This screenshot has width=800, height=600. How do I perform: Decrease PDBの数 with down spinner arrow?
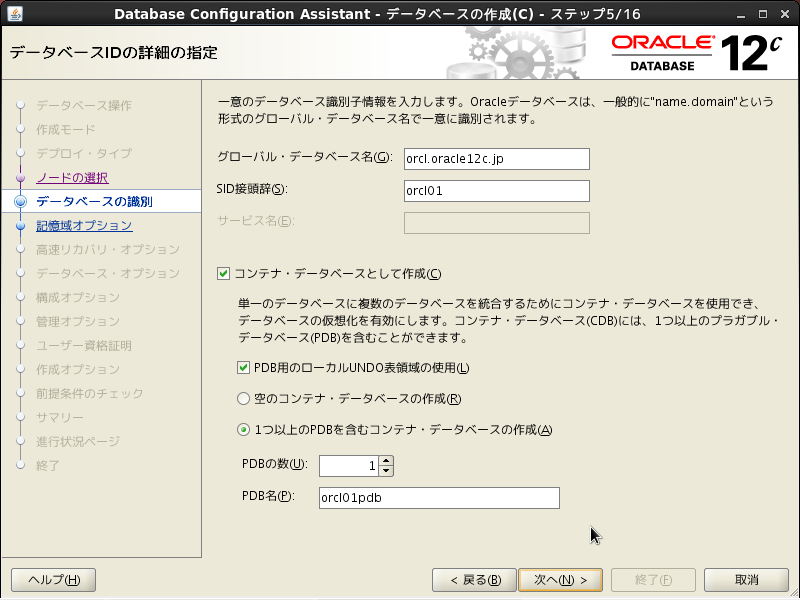(386, 471)
